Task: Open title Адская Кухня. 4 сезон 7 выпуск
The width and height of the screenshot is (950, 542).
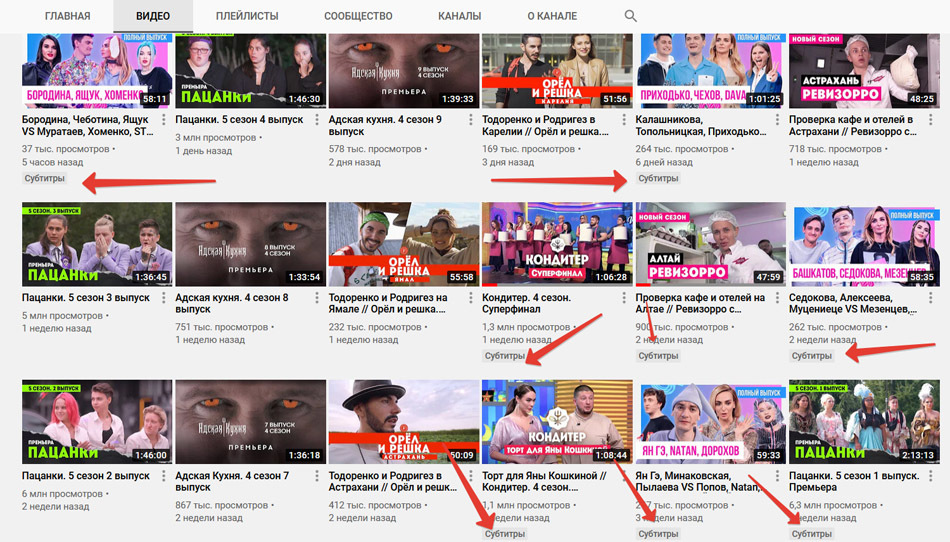Action: (x=232, y=481)
